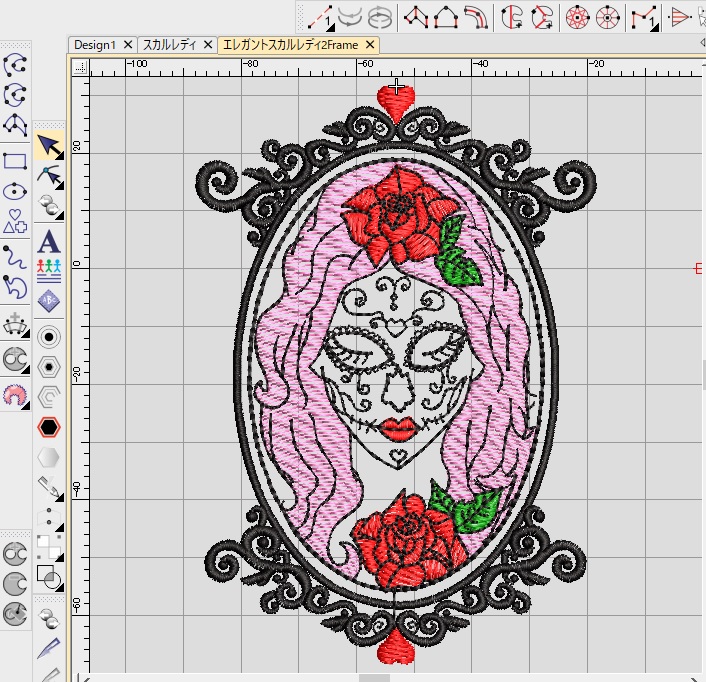Image resolution: width=706 pixels, height=682 pixels.
Task: Click the grey circle minus cutout tool
Action: (x=15, y=584)
